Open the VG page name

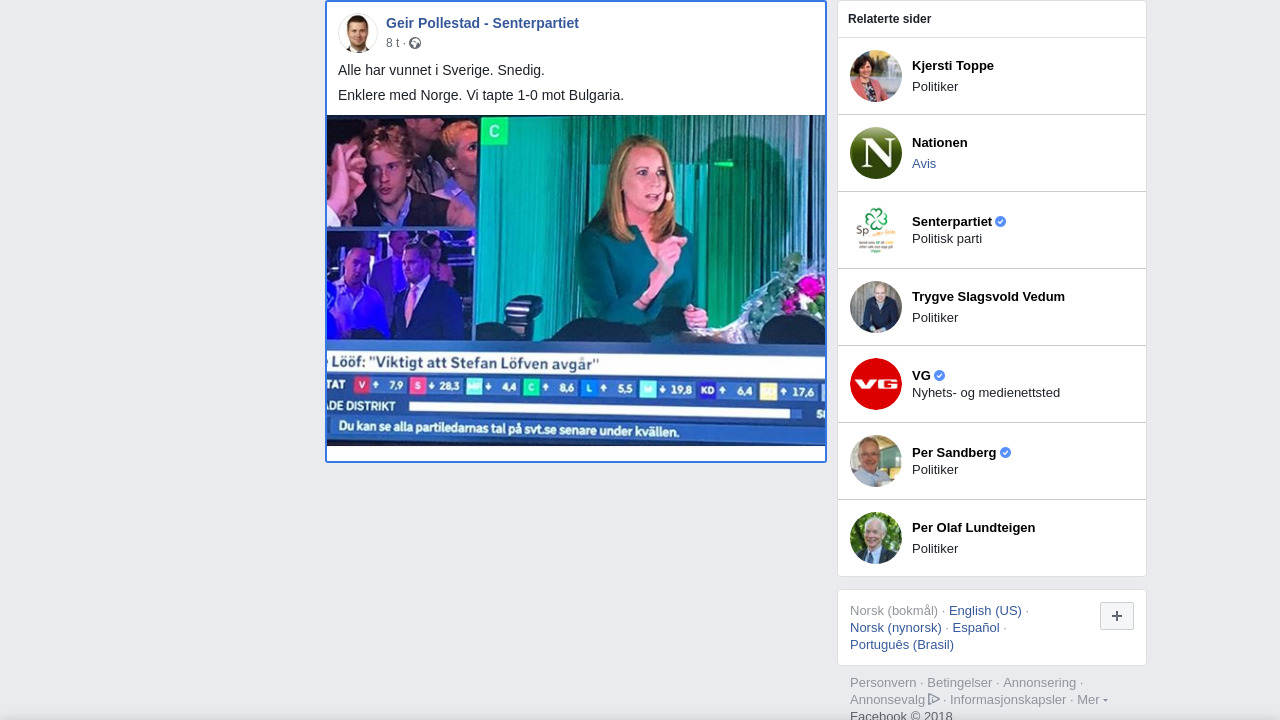(x=921, y=376)
